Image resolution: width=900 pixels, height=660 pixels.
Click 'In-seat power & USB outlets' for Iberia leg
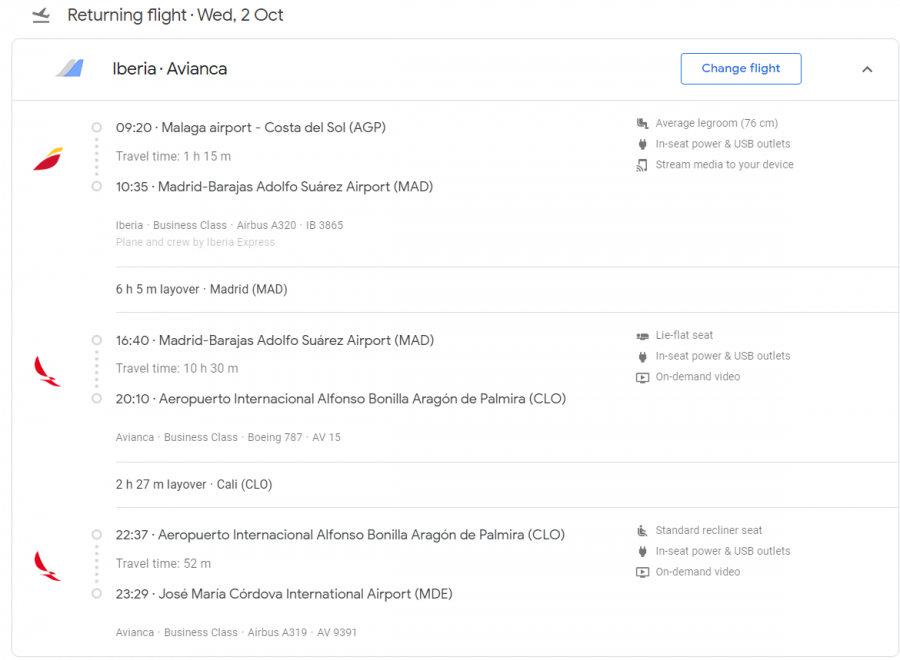(x=723, y=144)
